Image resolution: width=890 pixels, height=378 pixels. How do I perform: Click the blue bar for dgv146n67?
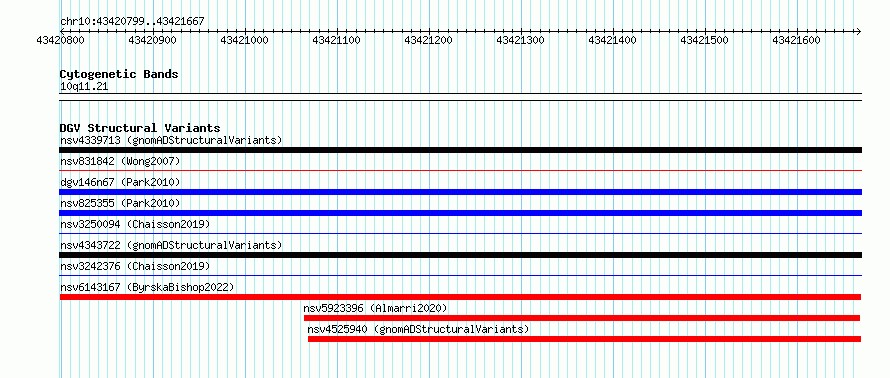460,192
